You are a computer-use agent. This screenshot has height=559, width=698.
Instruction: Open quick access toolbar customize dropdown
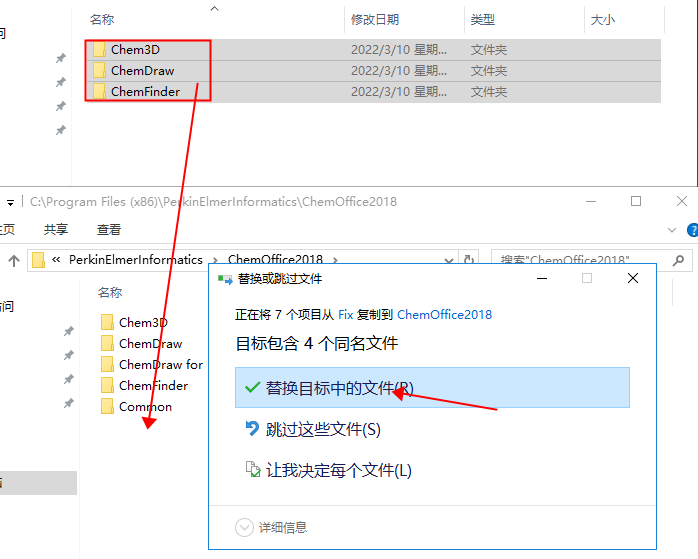click(x=10, y=203)
